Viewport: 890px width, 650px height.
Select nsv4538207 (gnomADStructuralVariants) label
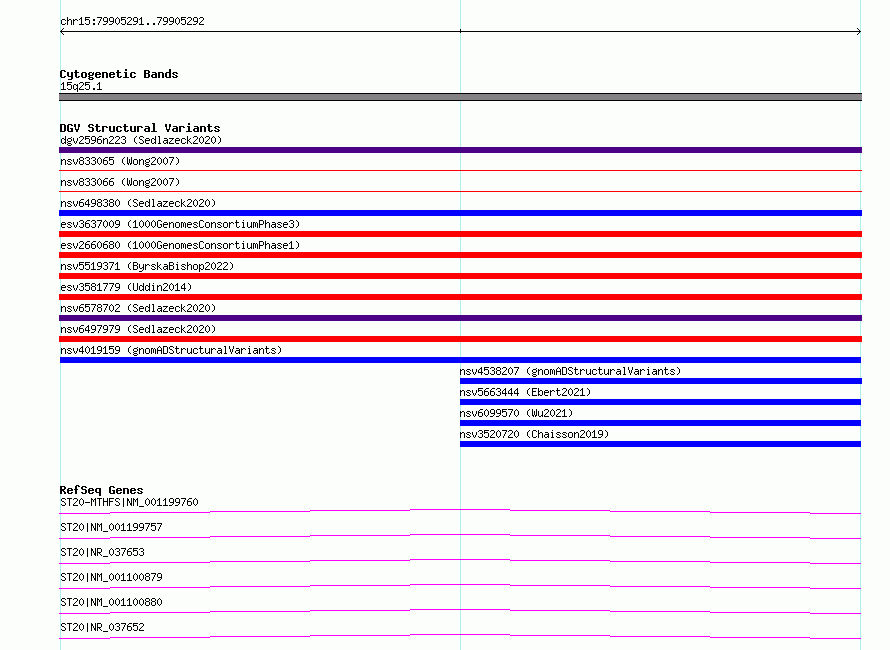pos(570,371)
